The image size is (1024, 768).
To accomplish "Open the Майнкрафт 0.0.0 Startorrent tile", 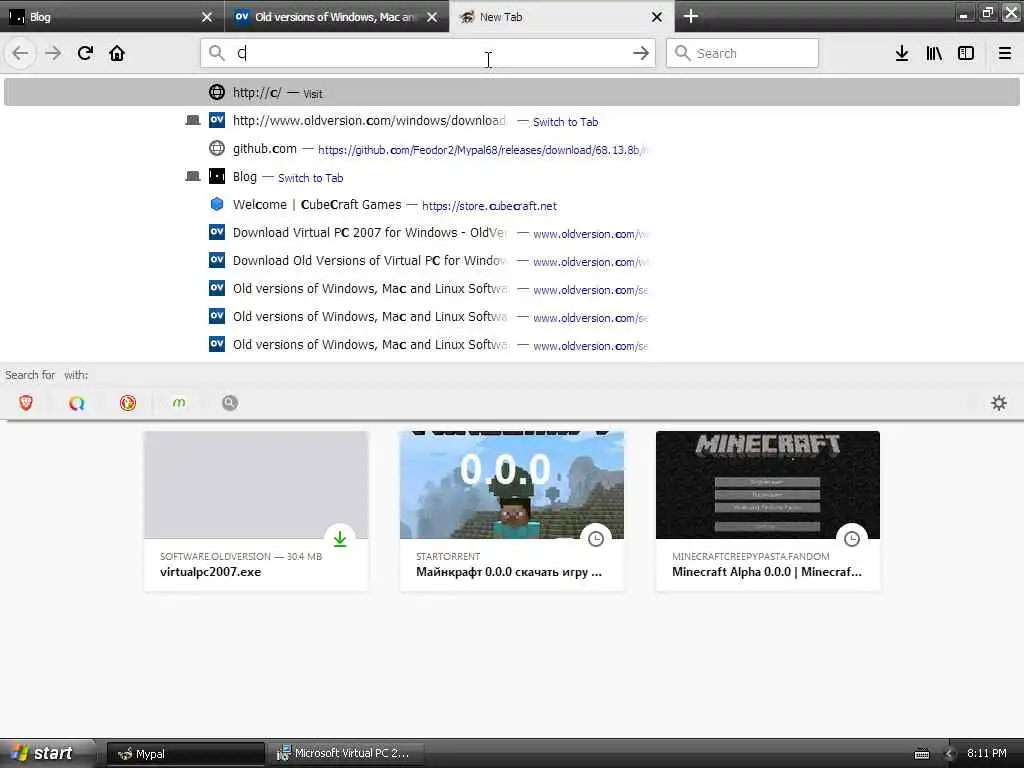I will [511, 511].
